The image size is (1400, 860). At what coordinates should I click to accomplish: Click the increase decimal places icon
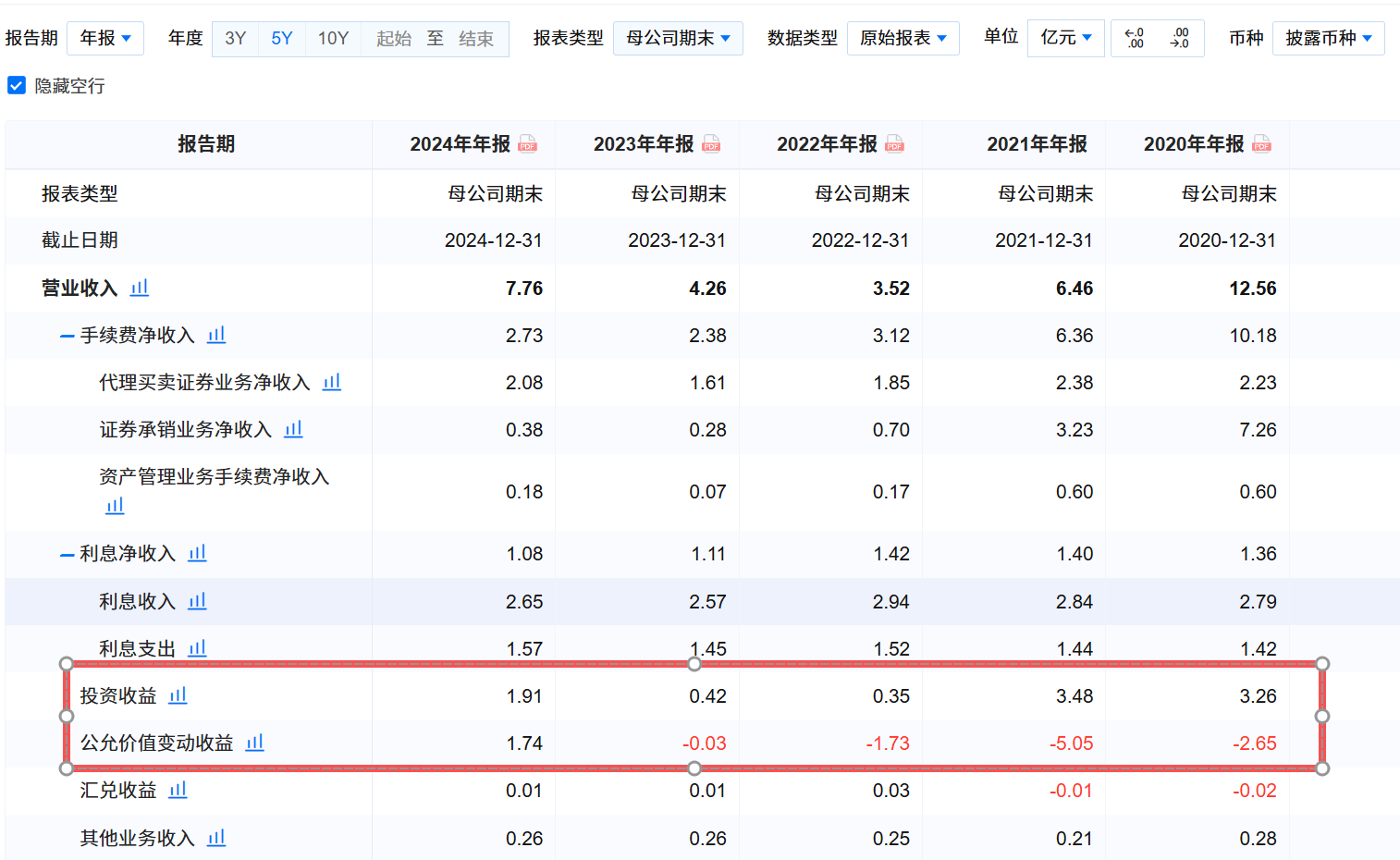(x=1180, y=38)
